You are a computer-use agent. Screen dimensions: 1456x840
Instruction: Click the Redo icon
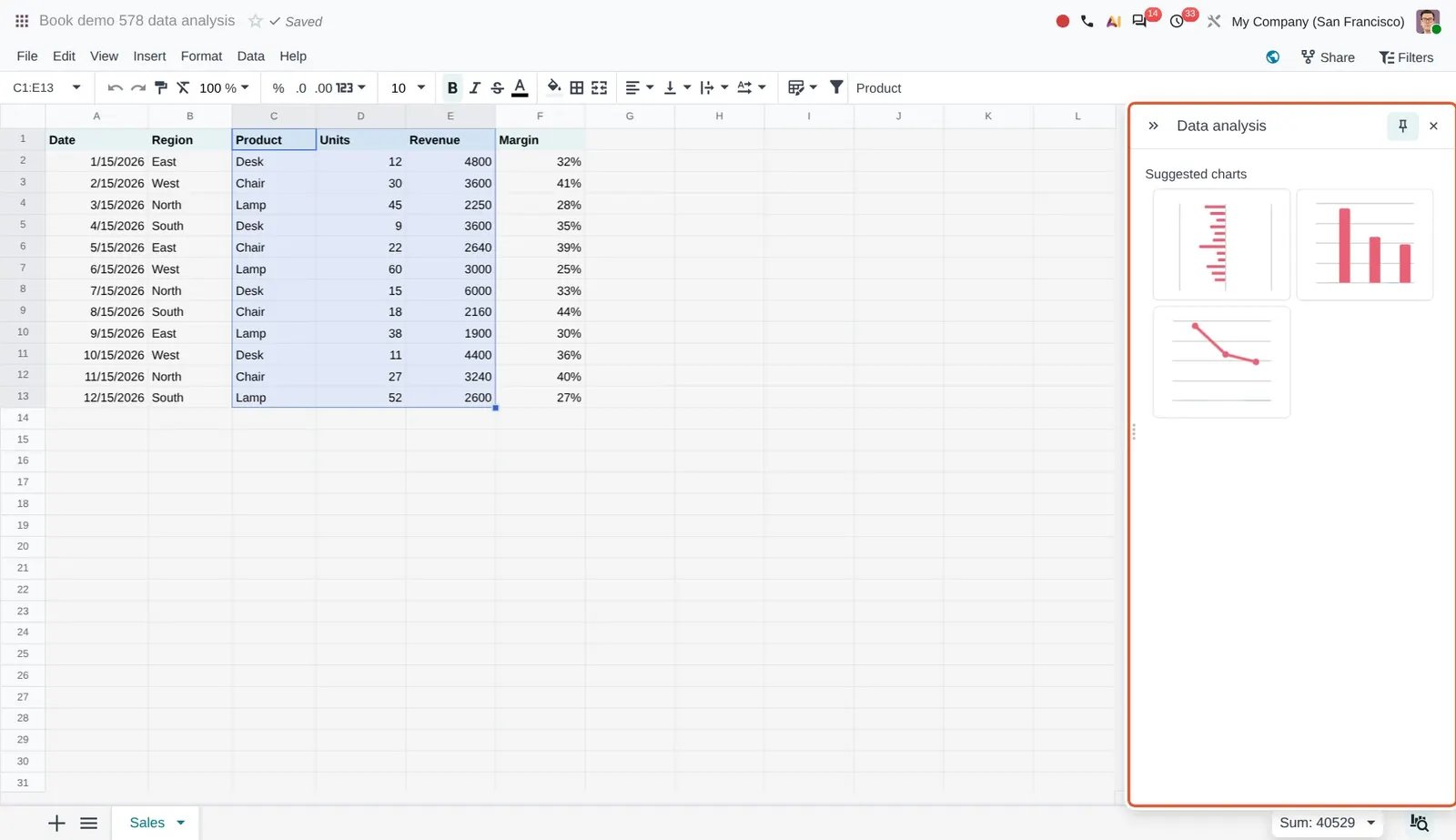[x=138, y=88]
